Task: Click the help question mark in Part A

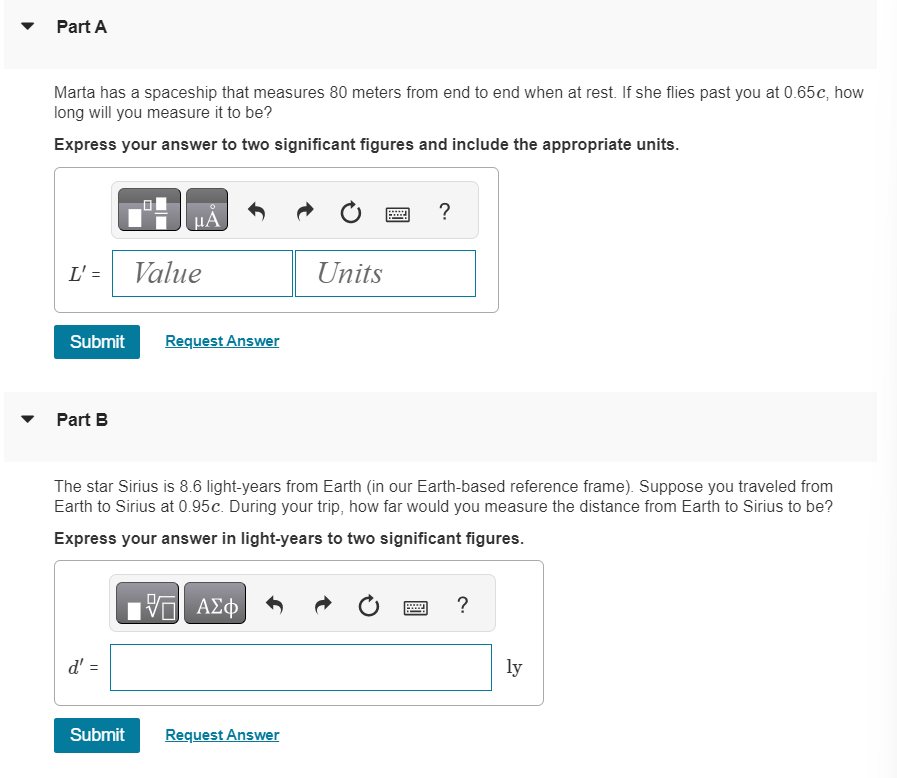Action: click(444, 212)
